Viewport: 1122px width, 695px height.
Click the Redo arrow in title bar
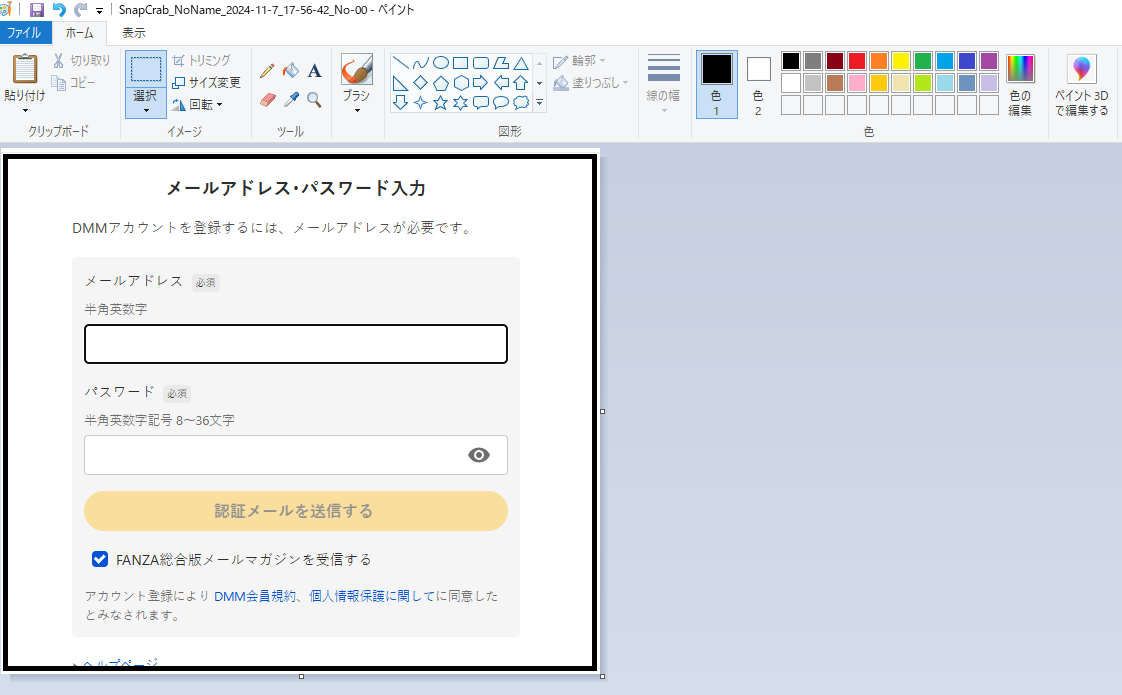[x=80, y=10]
